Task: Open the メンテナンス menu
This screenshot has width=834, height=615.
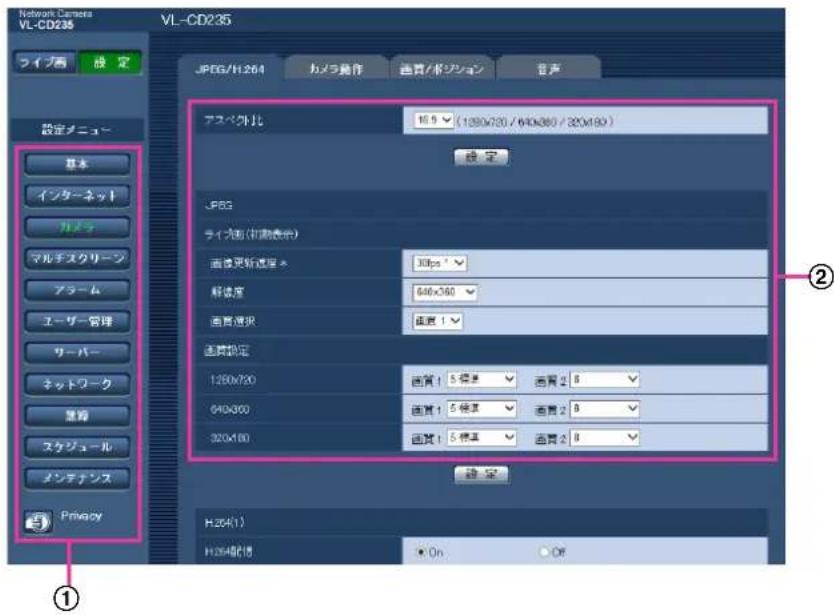Action: [77, 478]
